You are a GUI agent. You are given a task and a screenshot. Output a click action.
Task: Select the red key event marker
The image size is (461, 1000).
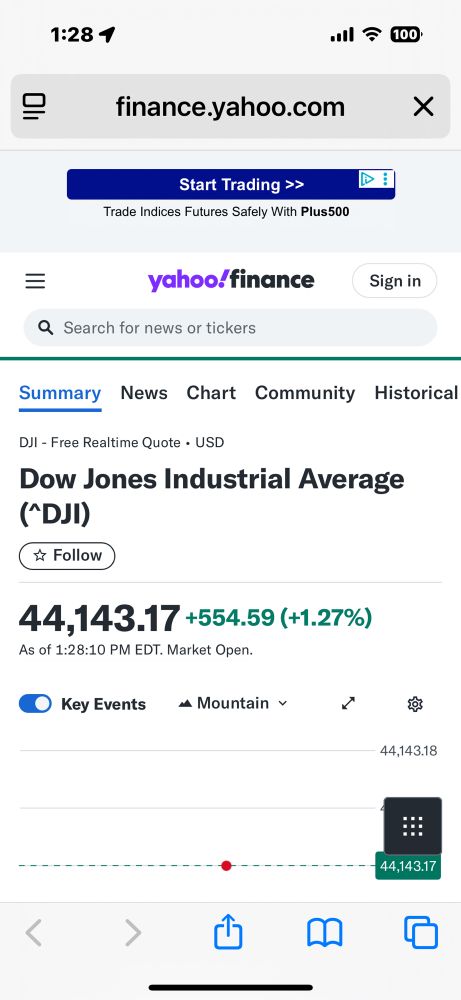click(x=226, y=865)
